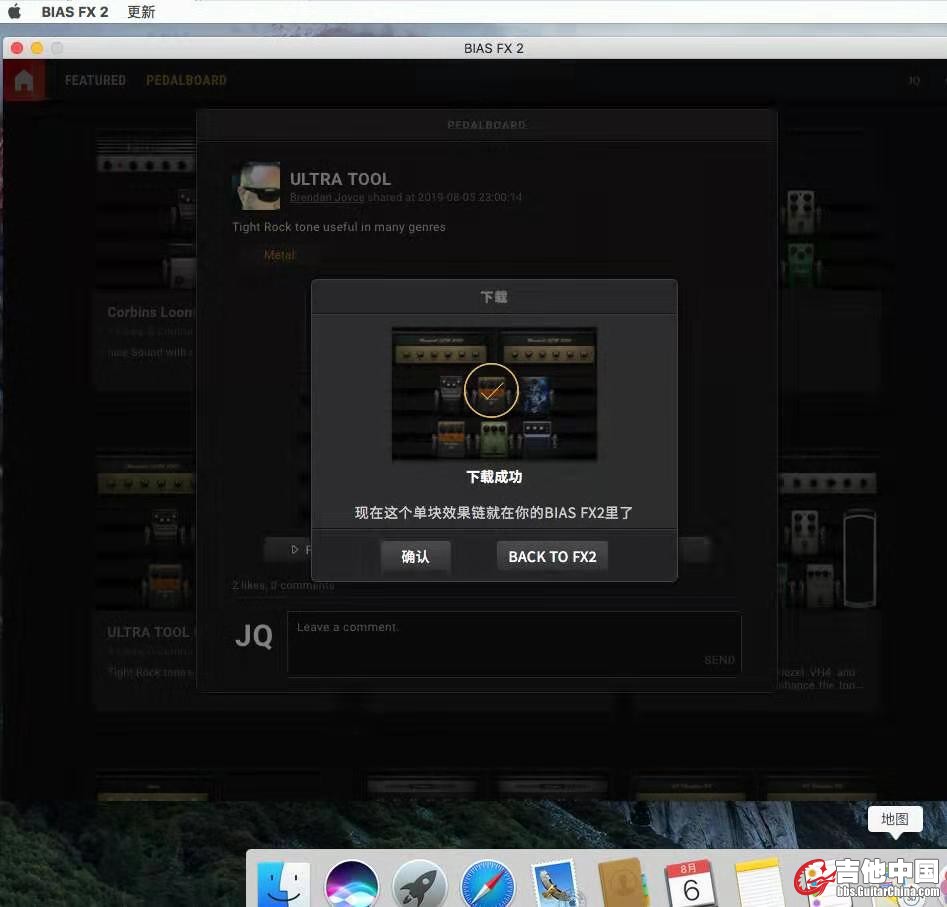The width and height of the screenshot is (947, 907).
Task: Open Safari compass icon in Dock
Action: pyautogui.click(x=488, y=885)
